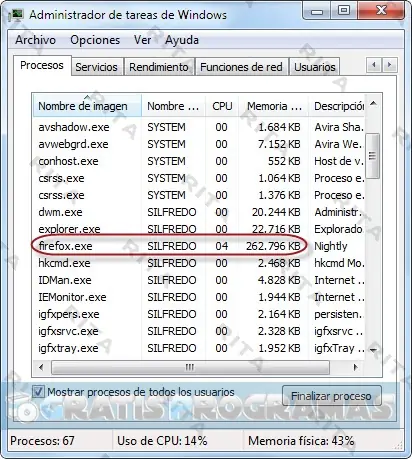
Task: Click the Finalizar proceso button
Action: click(331, 396)
